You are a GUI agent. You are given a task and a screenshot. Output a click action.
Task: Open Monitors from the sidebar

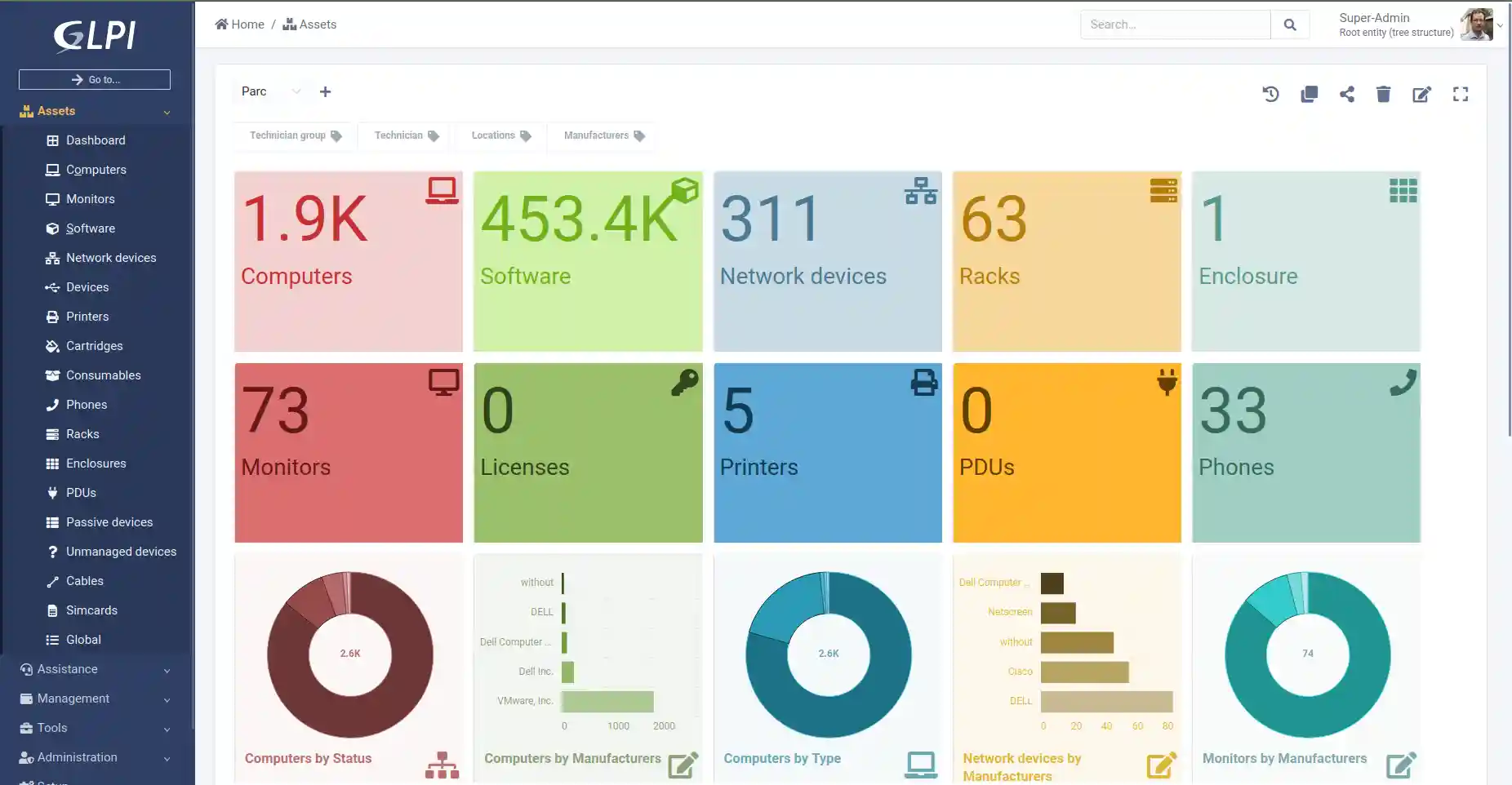[x=90, y=198]
